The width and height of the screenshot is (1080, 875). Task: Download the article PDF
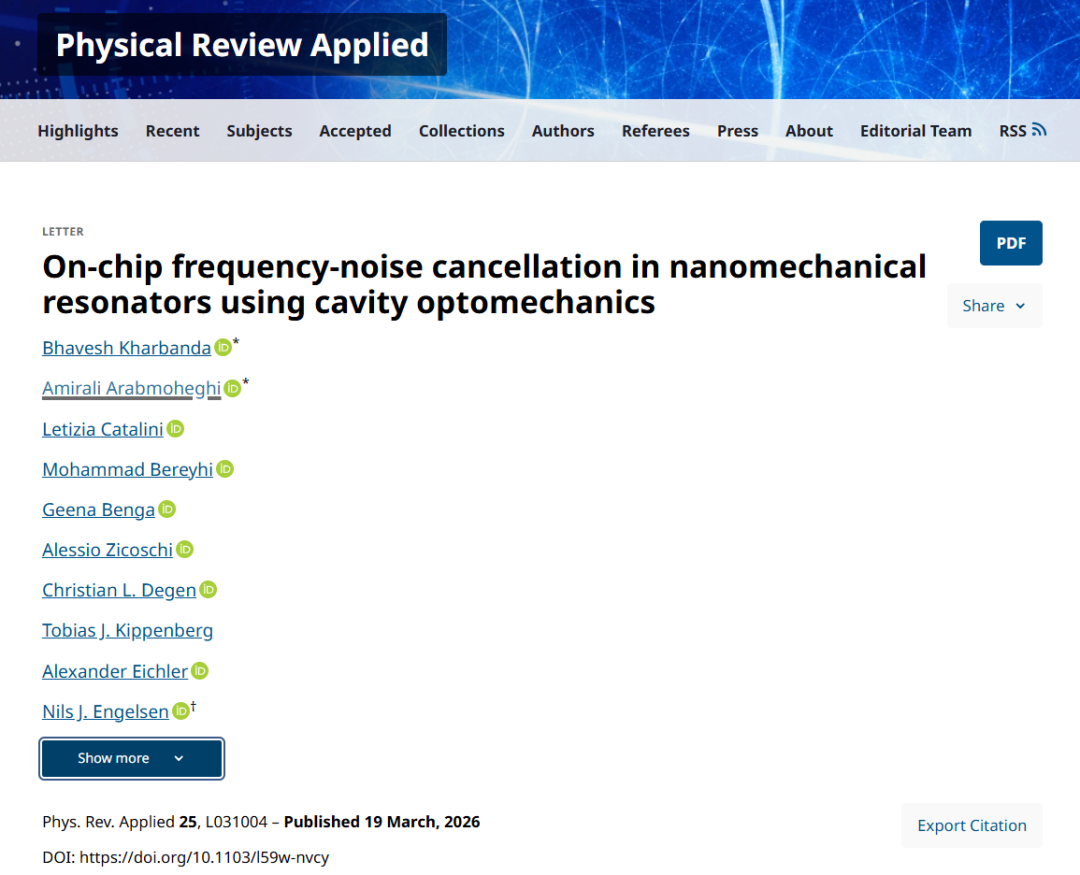pyautogui.click(x=1010, y=243)
